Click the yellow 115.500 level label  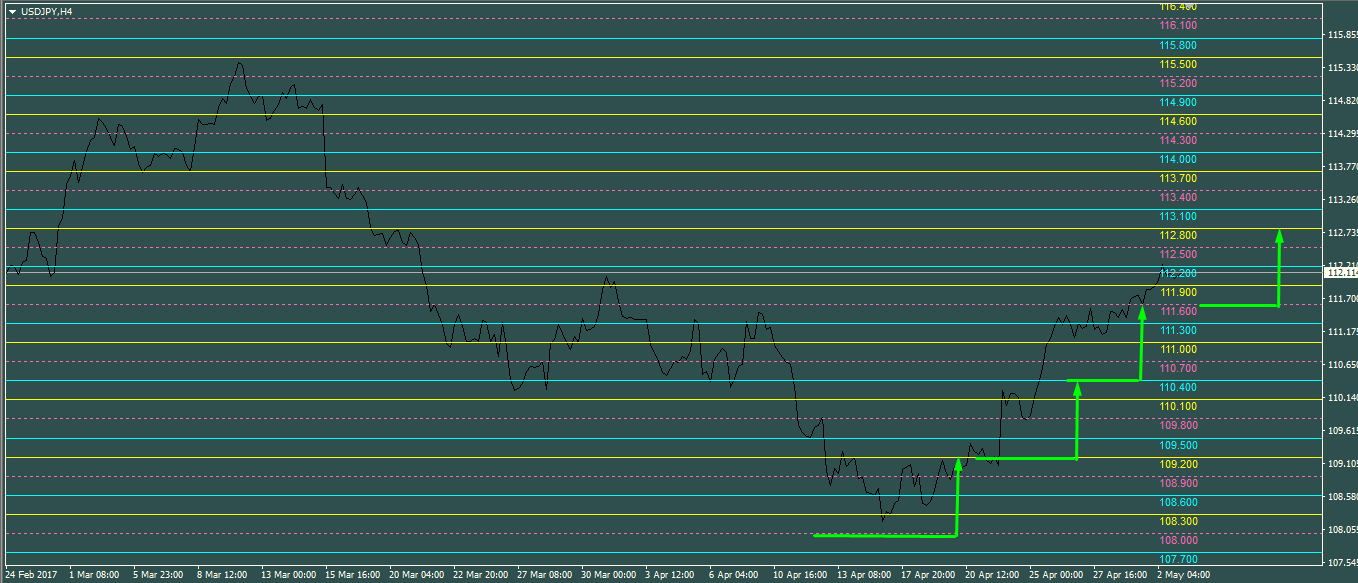pyautogui.click(x=1178, y=65)
